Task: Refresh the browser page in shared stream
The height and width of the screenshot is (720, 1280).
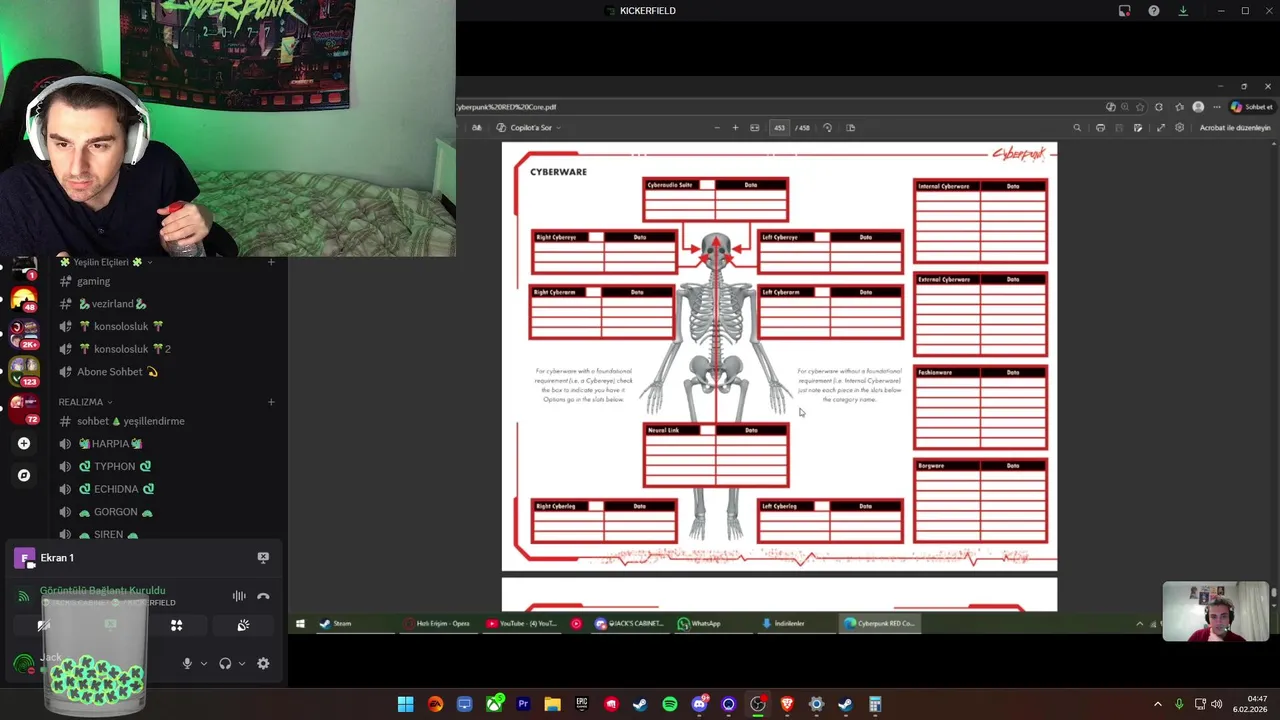Action: 1159,107
